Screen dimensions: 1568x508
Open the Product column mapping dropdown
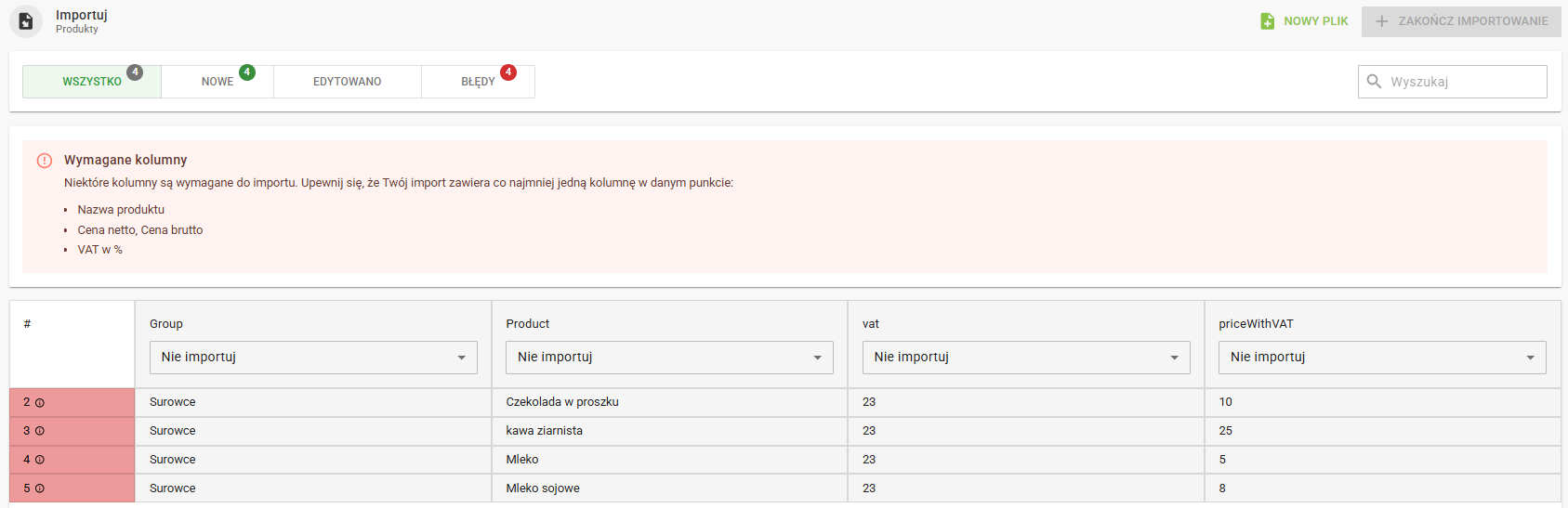669,358
